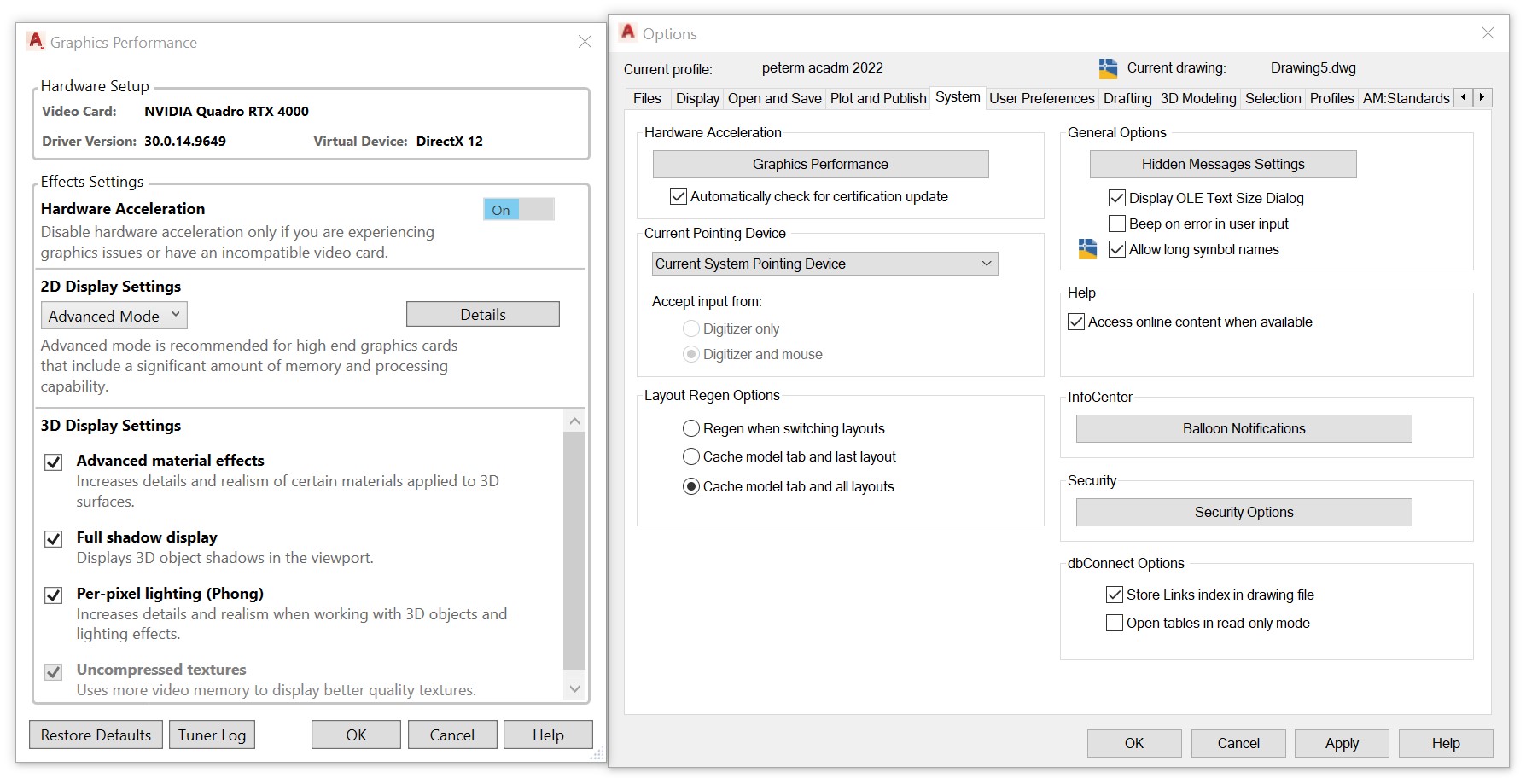Click the drawing icon next to Allow long symbol names
Screen dimensions: 1526x784
coord(1086,249)
